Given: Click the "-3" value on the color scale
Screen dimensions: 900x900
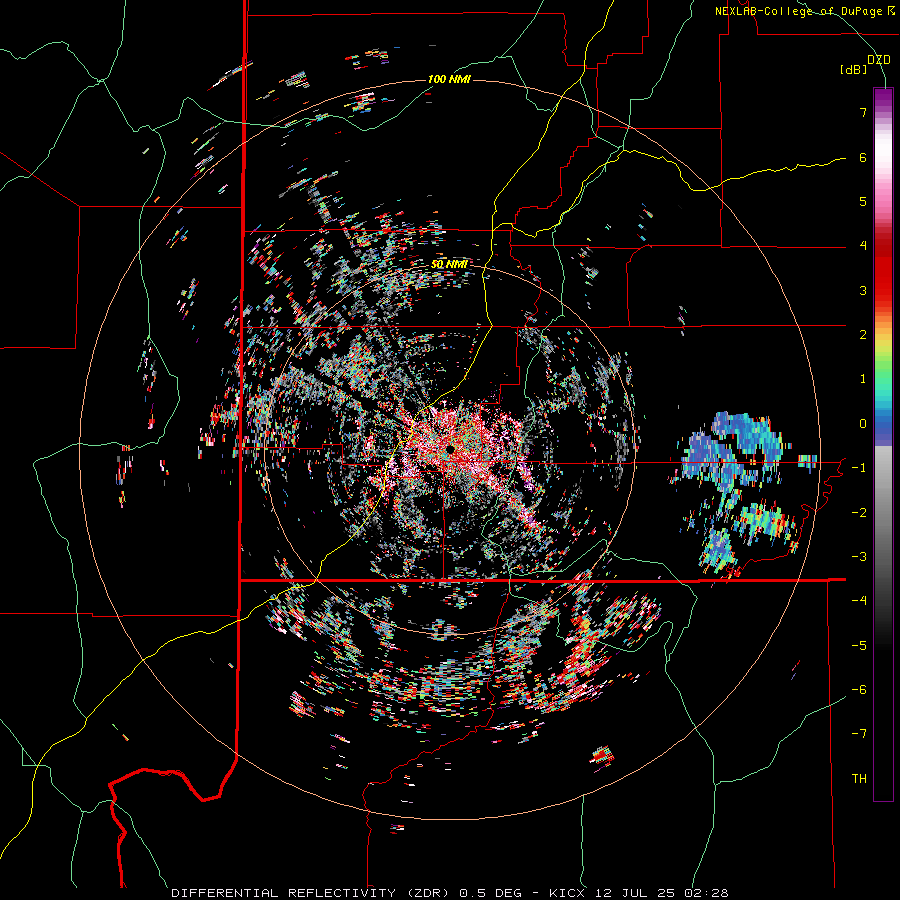Looking at the screenshot, I should point(859,557).
